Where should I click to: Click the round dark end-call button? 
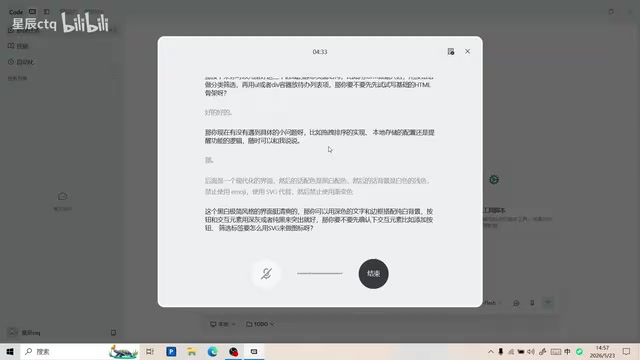[373, 273]
